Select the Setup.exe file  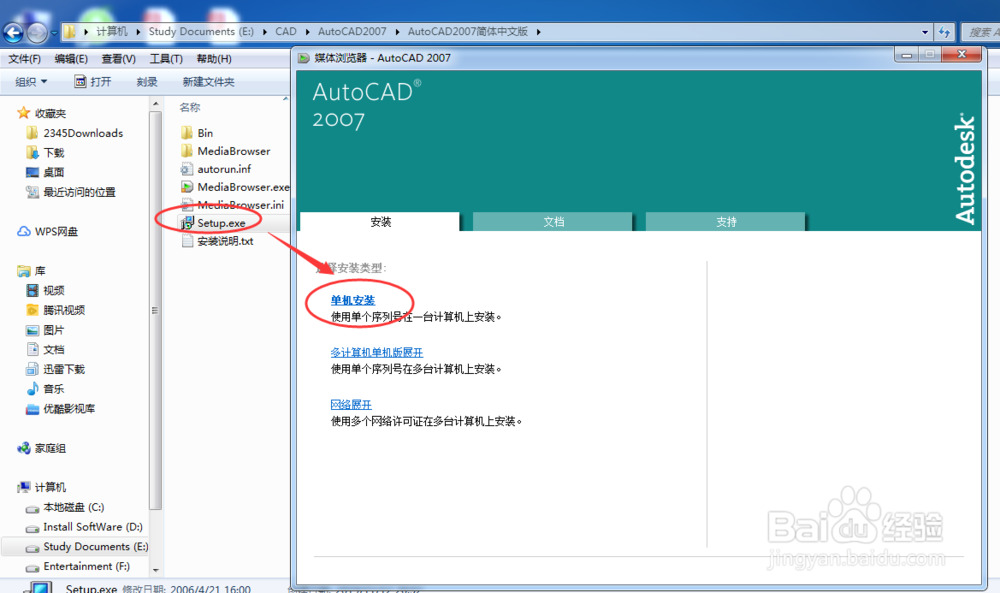221,223
